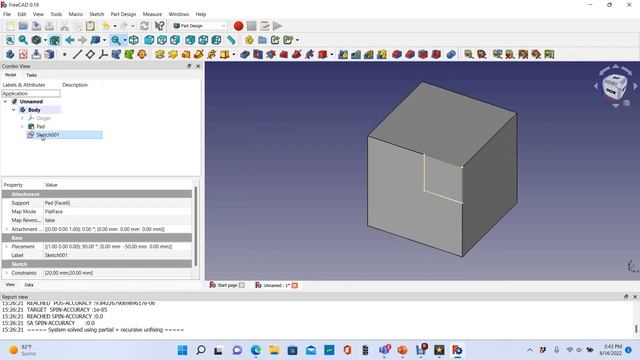The image size is (640, 360).
Task: Open the Part Design workbench dropdown
Action: pyautogui.click(x=199, y=26)
